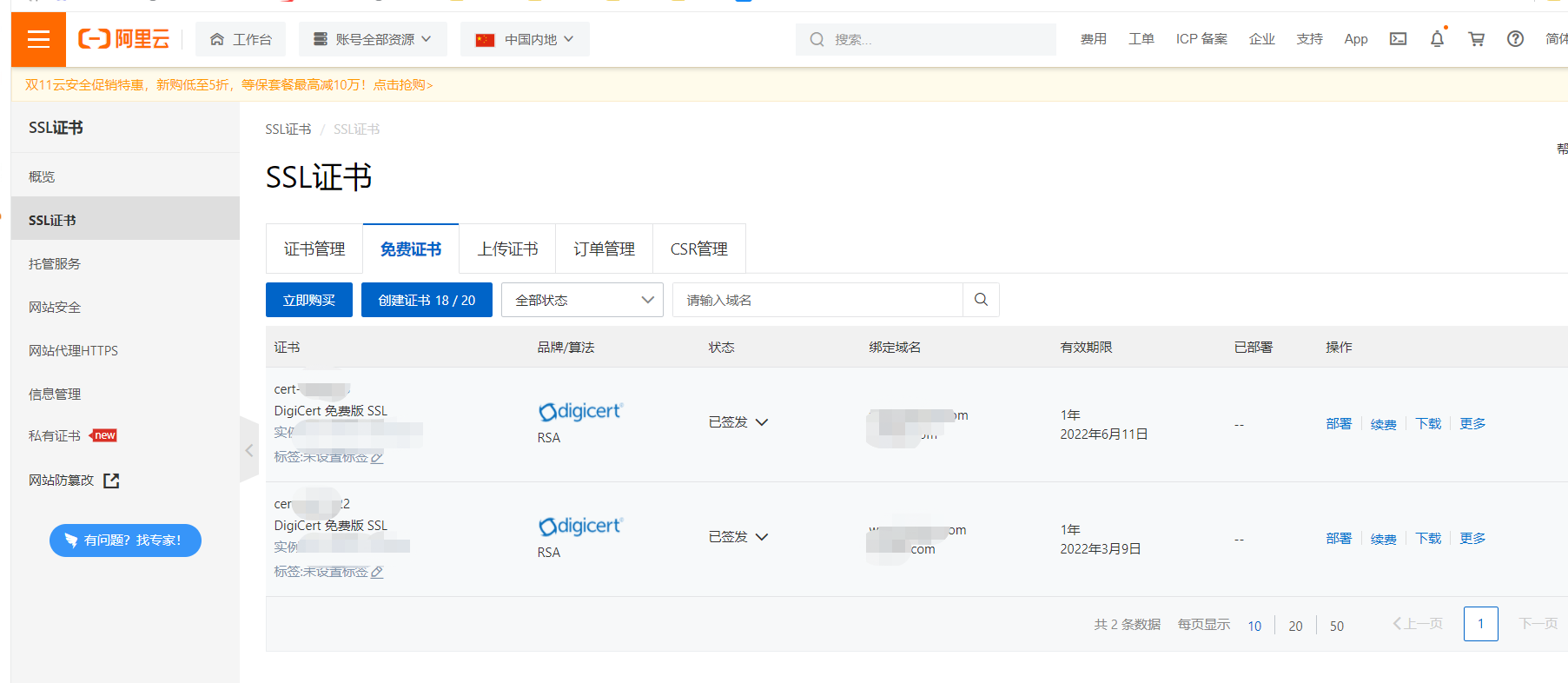Click 下载 for the June 2022 certificate
Screen dimensions: 1568x683
pos(1428,424)
